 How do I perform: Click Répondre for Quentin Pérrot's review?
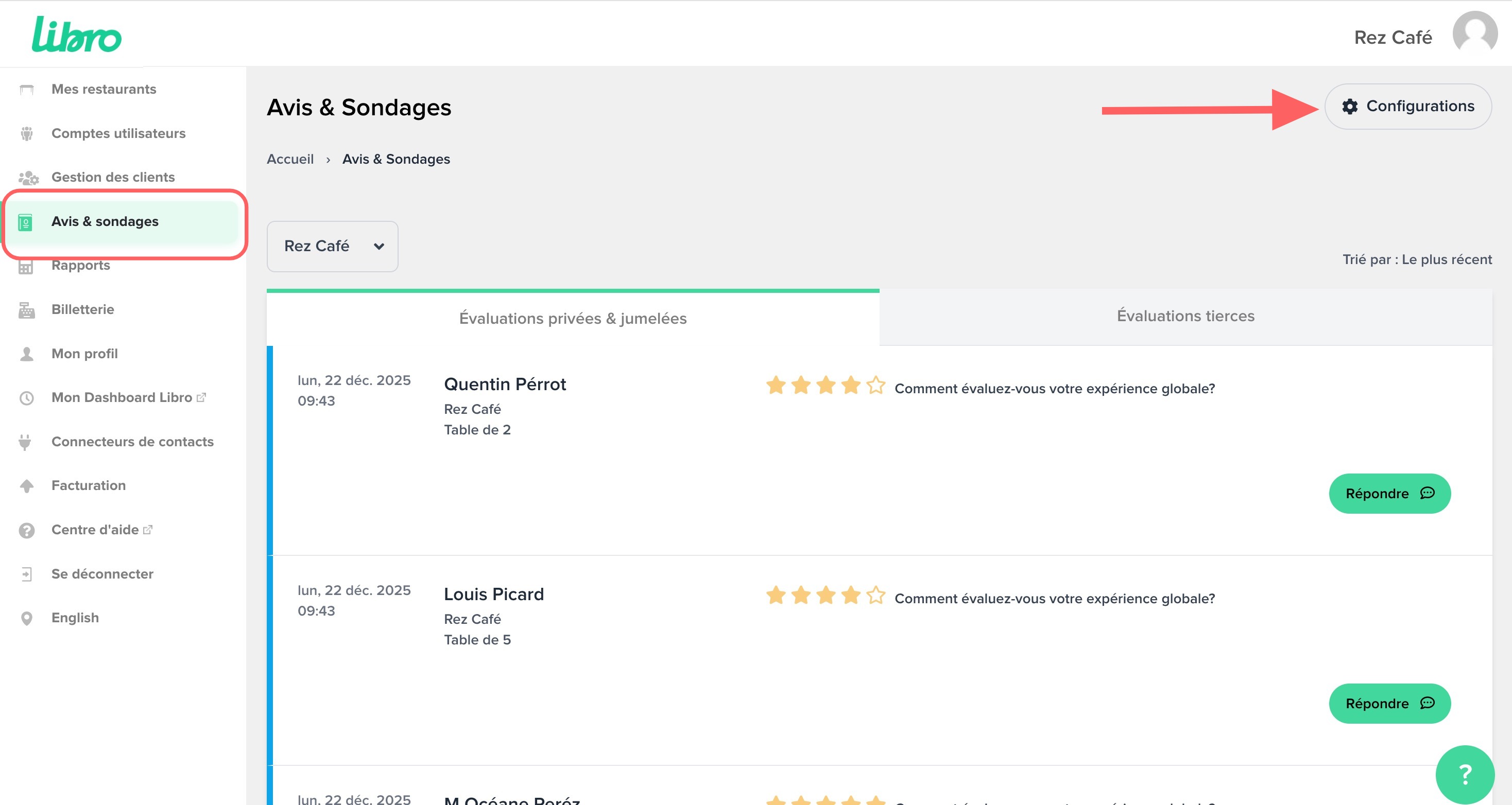click(x=1389, y=494)
